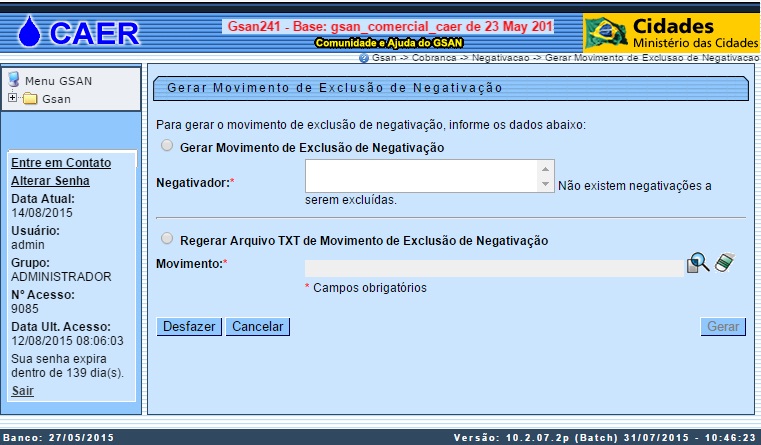Click the Nº Acesso value 9085

[x=25, y=309]
